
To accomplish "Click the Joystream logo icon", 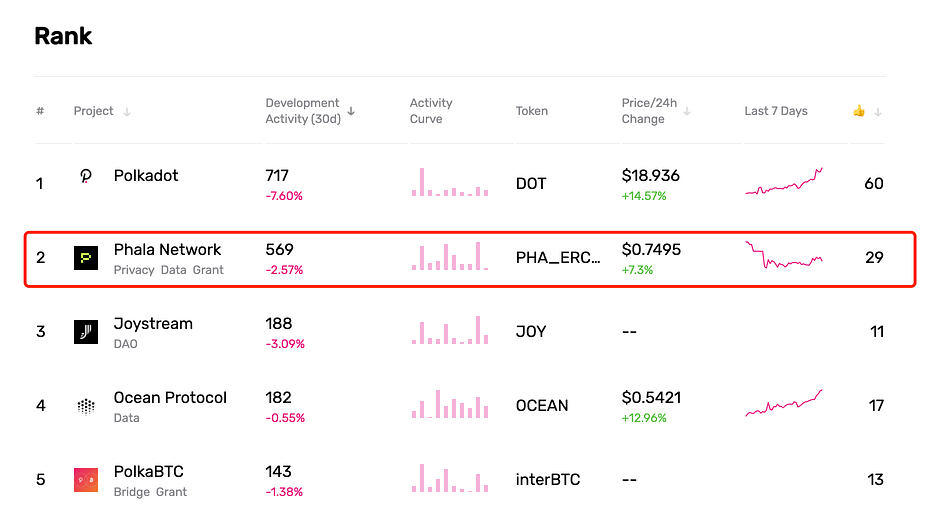I will [86, 332].
